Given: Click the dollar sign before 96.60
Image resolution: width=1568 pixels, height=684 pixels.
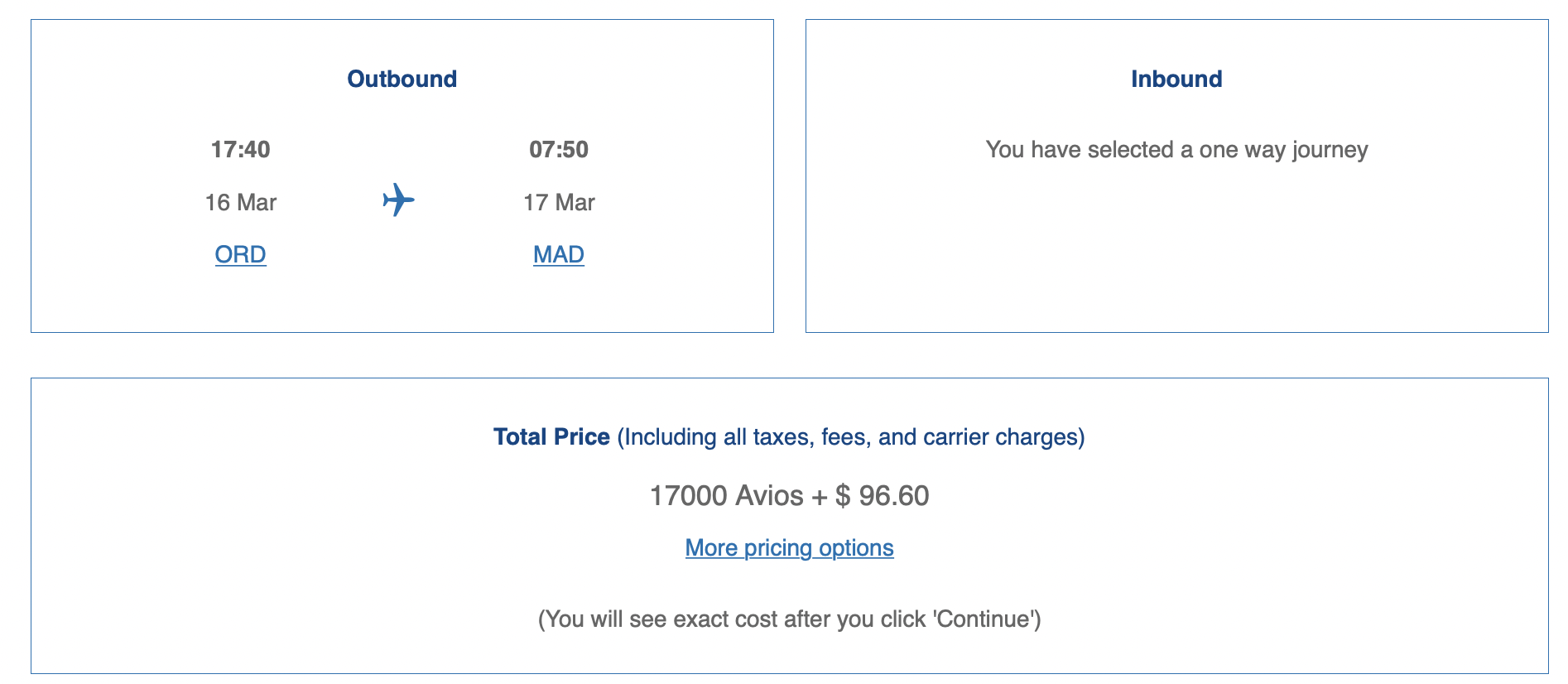Looking at the screenshot, I should coord(843,495).
